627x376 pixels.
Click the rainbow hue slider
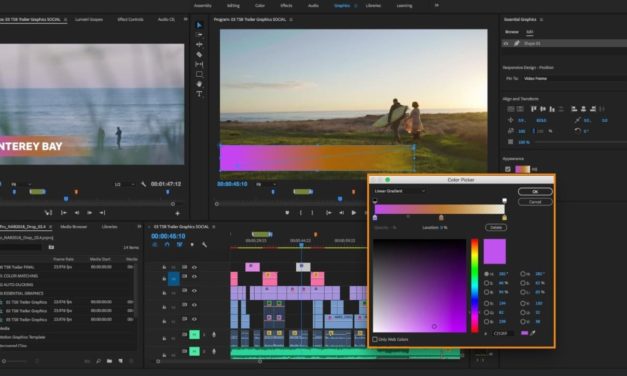[475, 286]
